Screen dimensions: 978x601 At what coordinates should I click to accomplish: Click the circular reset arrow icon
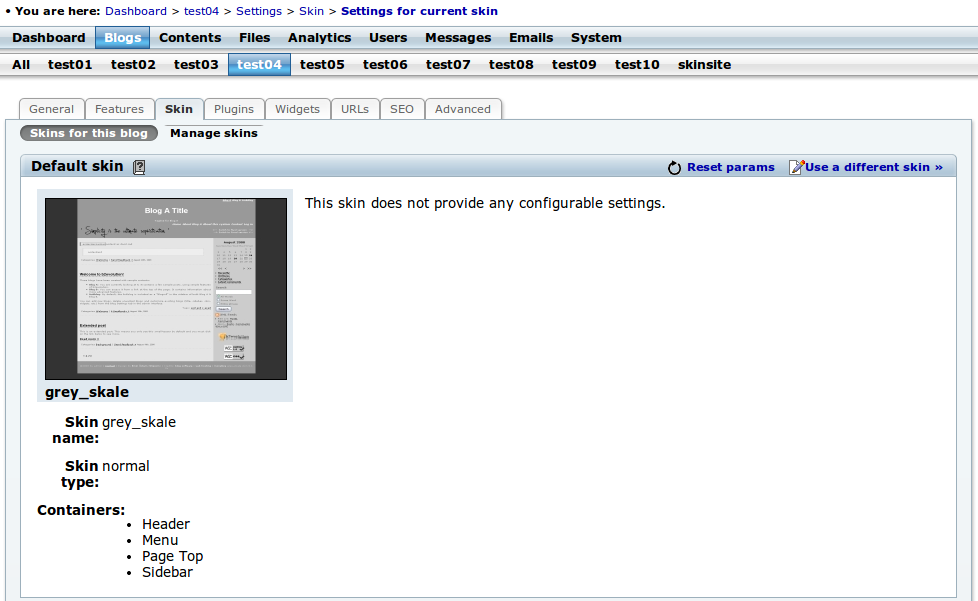pyautogui.click(x=674, y=168)
